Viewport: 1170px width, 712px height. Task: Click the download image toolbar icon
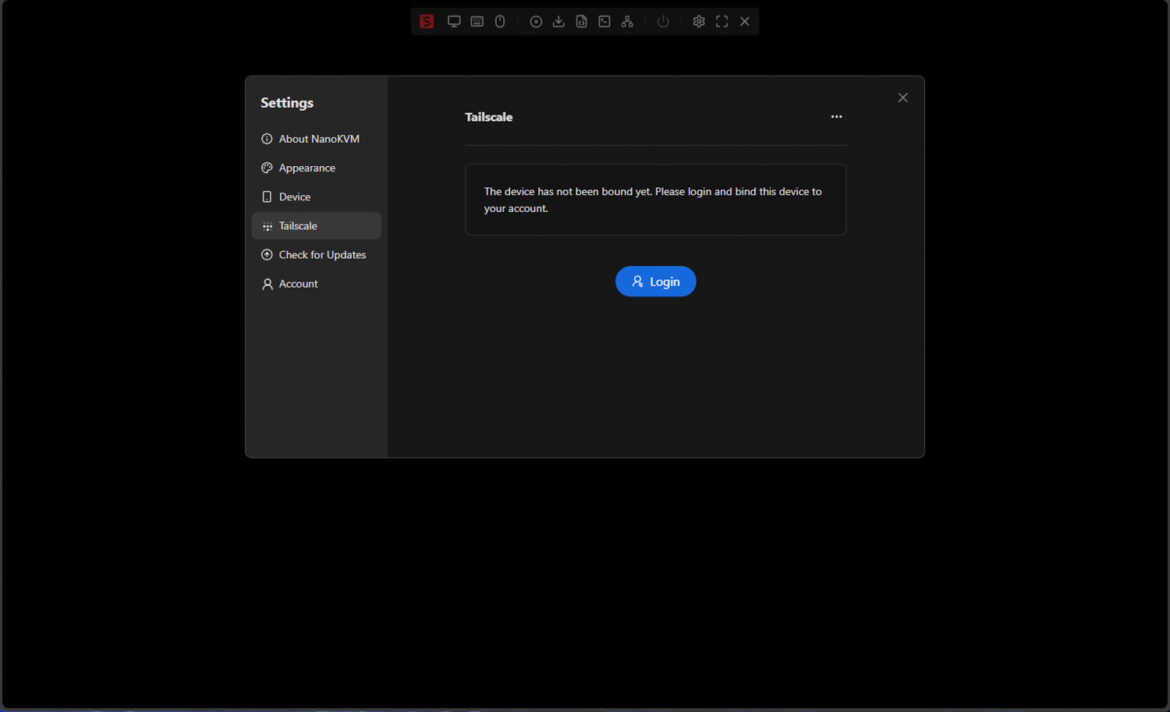point(558,22)
